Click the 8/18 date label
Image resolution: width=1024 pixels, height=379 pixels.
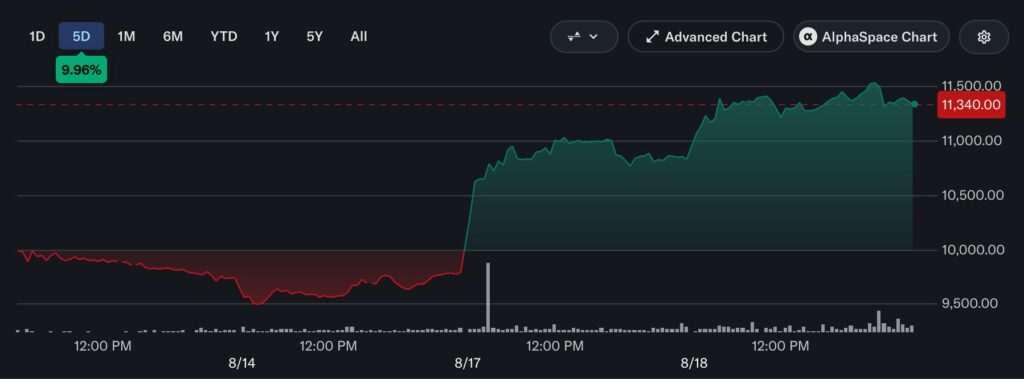(x=694, y=363)
